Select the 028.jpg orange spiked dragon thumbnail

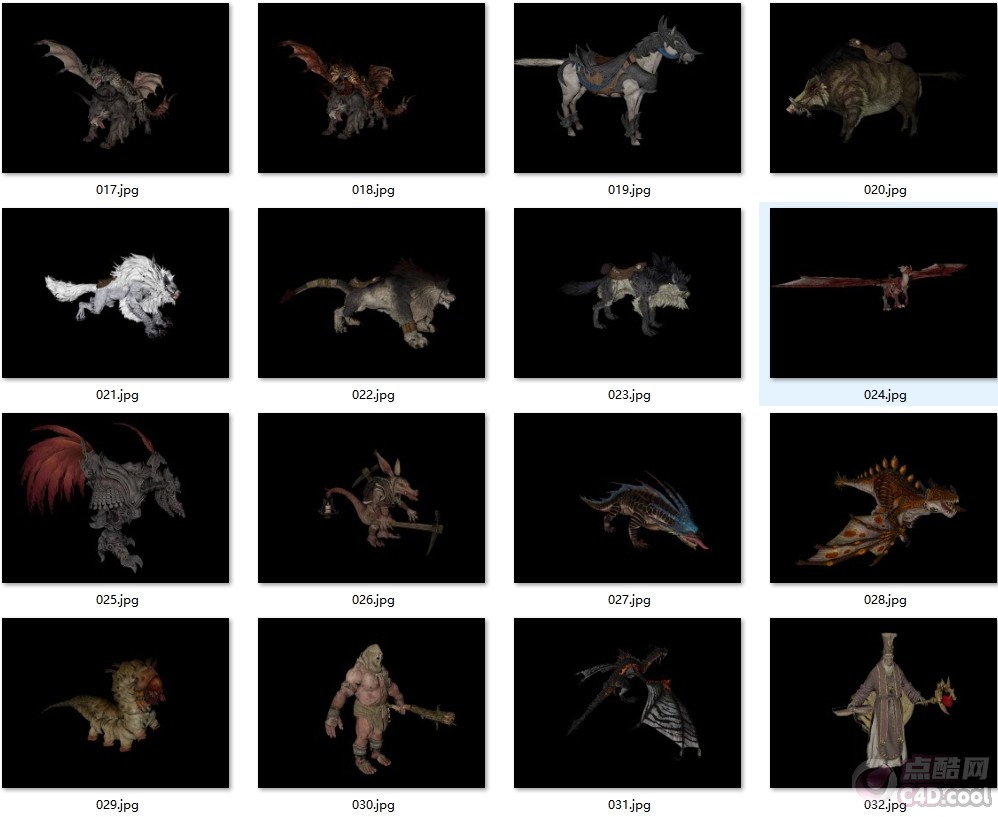883,498
